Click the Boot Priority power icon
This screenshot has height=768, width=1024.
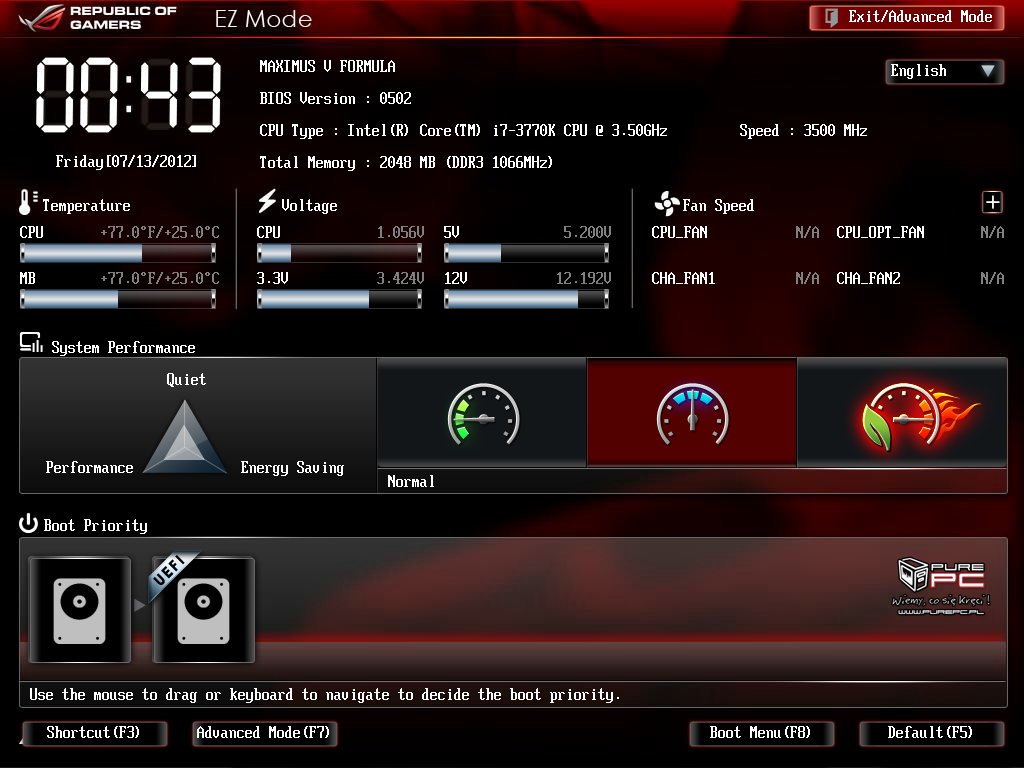tap(28, 524)
